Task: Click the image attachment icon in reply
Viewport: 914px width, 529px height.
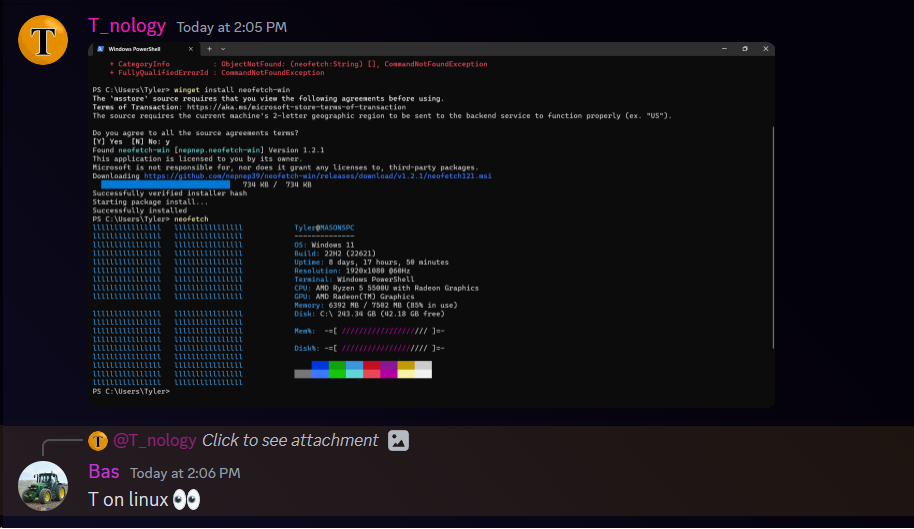Action: tap(398, 440)
